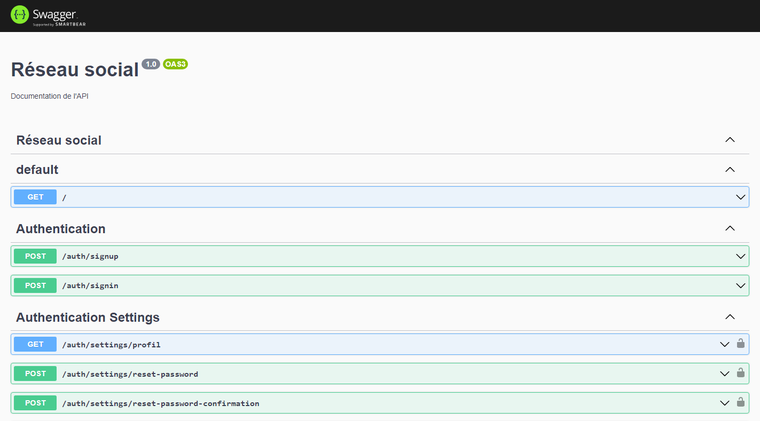Expand the /auth/signup endpoint arrow
This screenshot has height=421, width=760.
pos(740,256)
